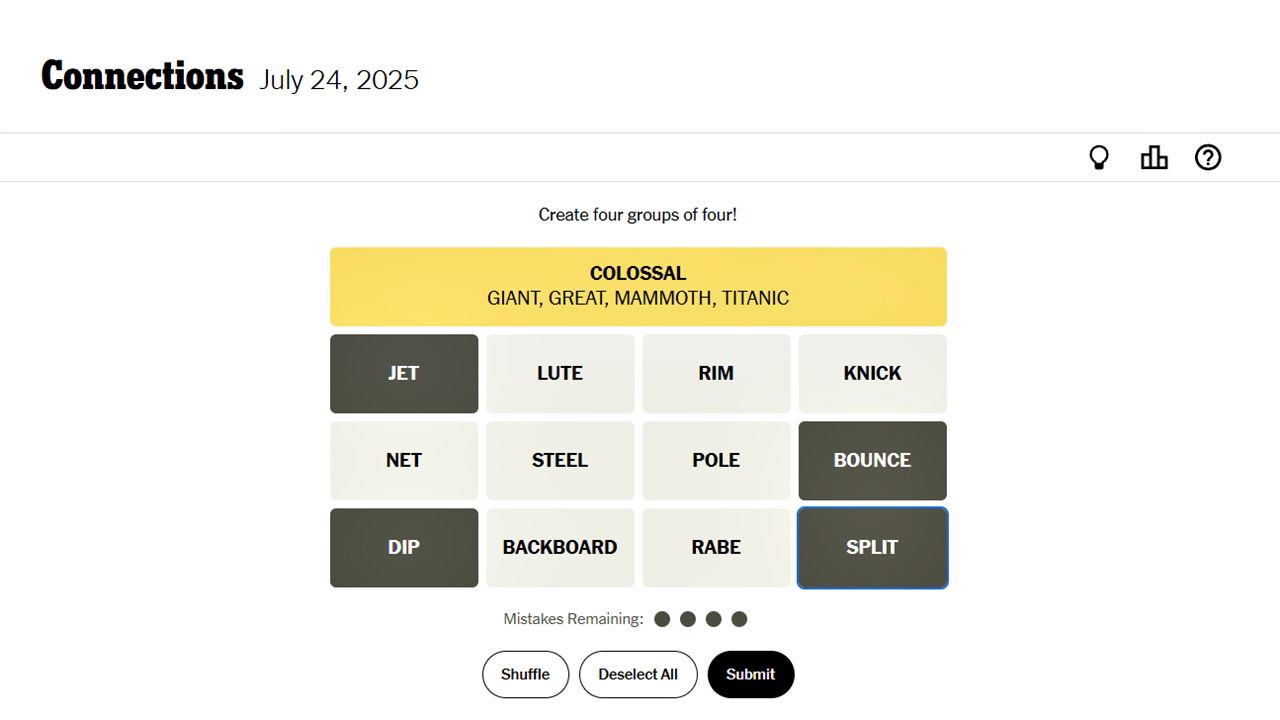Select the NET tile
The height and width of the screenshot is (720, 1280).
[x=404, y=460]
